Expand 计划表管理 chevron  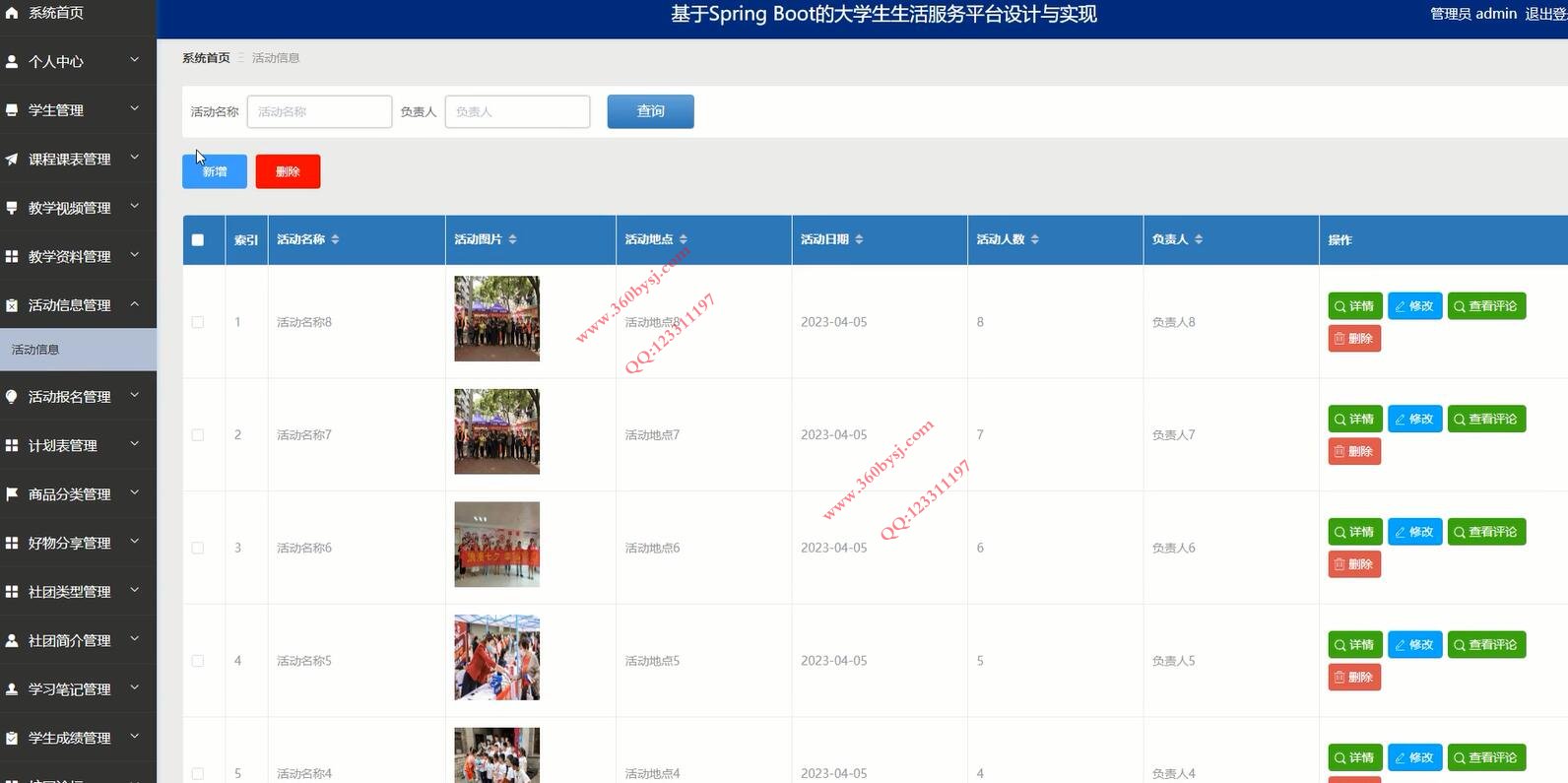coord(135,444)
